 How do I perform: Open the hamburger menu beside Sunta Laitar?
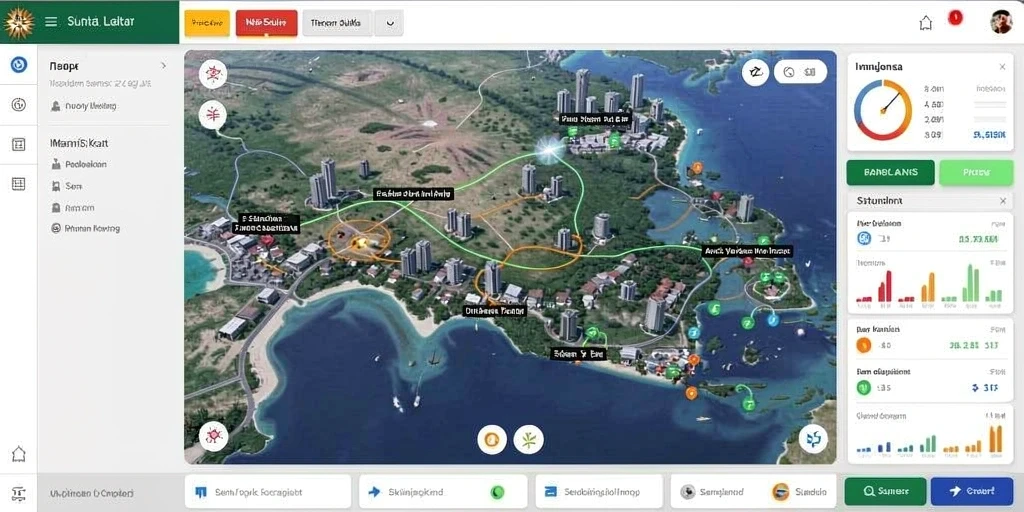[50, 22]
